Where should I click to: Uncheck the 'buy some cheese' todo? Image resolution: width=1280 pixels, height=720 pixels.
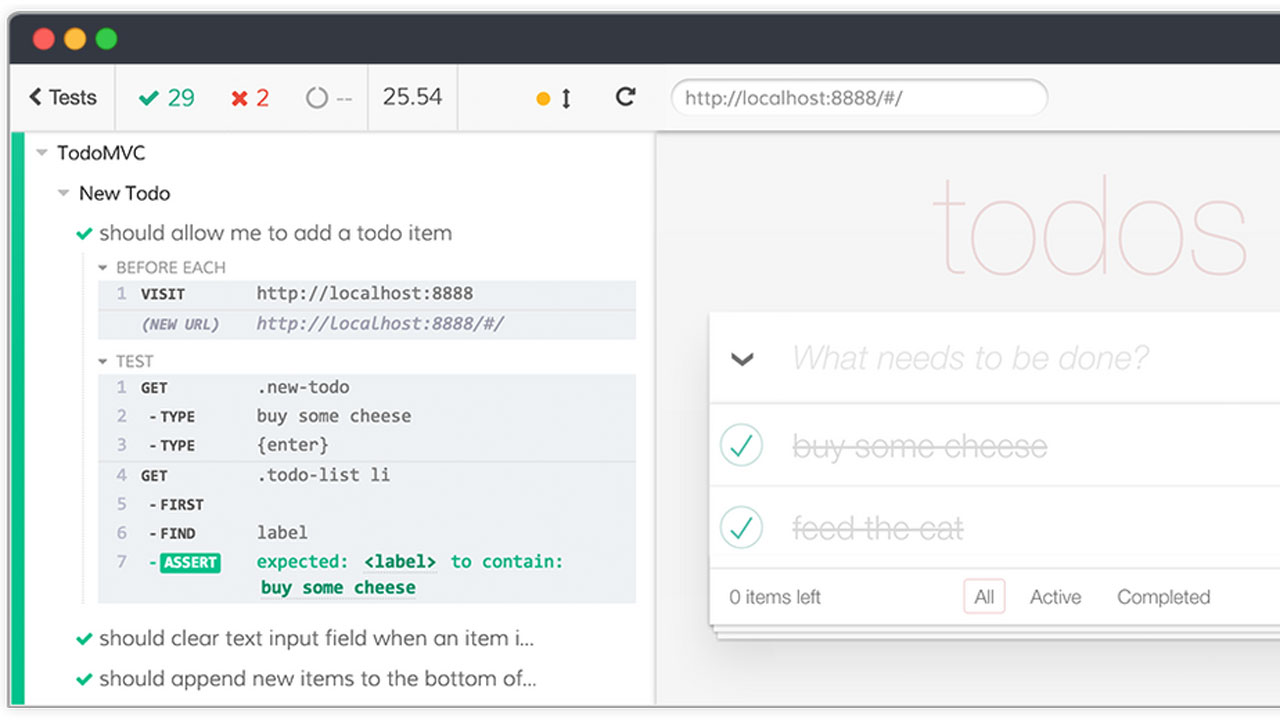click(741, 446)
